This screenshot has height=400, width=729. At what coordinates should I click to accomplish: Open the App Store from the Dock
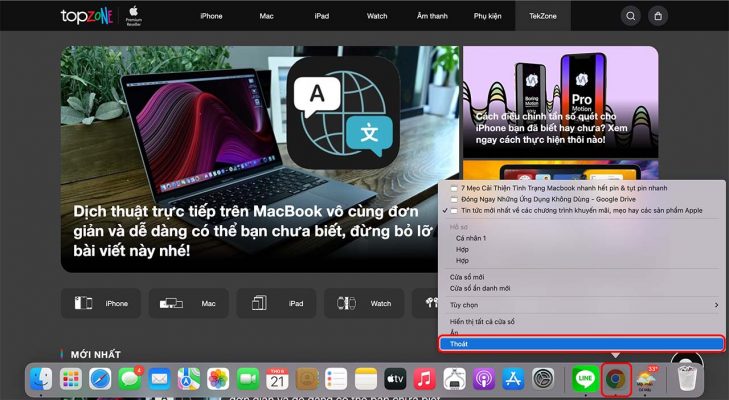513,379
